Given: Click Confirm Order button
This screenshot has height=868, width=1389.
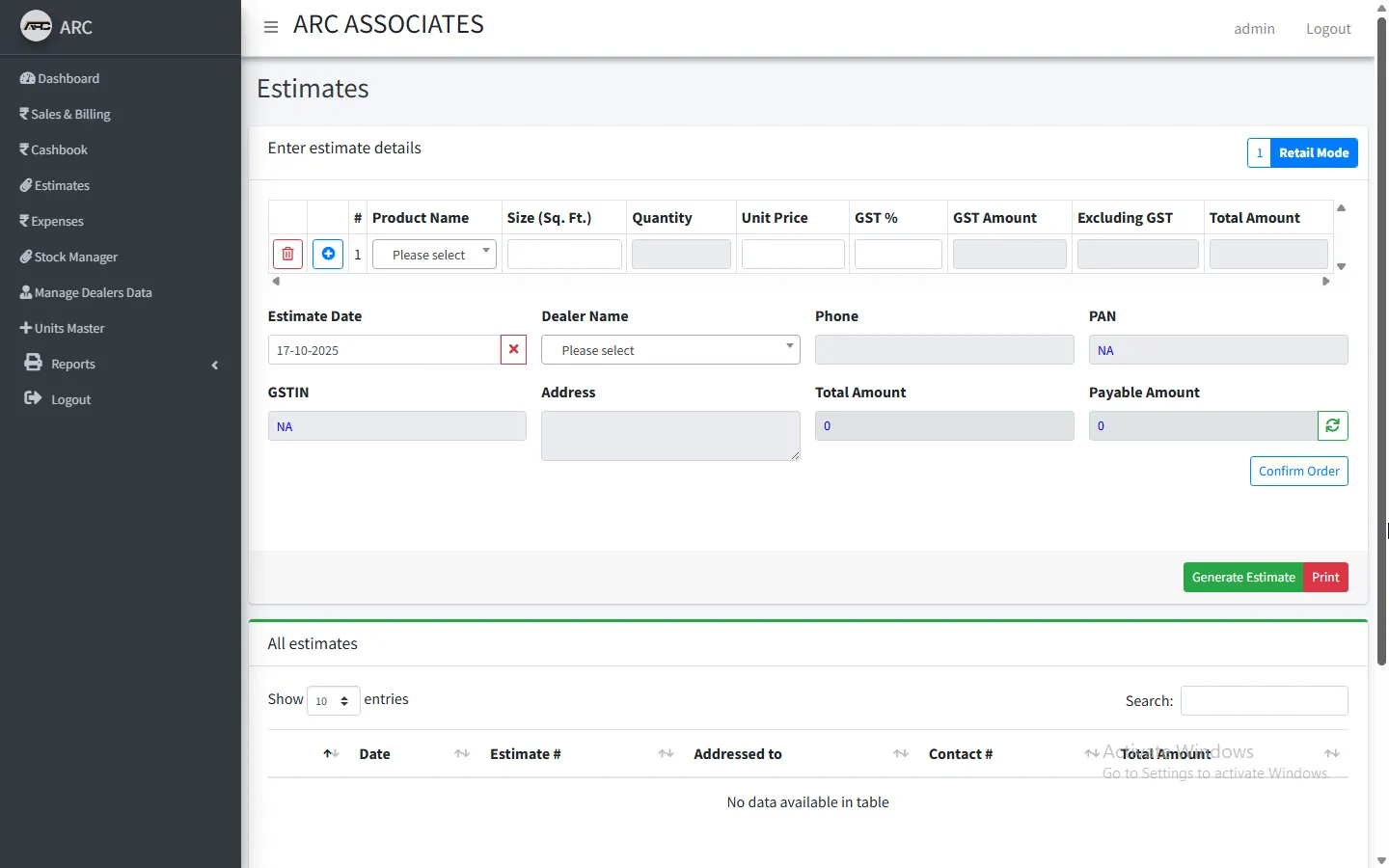Looking at the screenshot, I should [1298, 472].
